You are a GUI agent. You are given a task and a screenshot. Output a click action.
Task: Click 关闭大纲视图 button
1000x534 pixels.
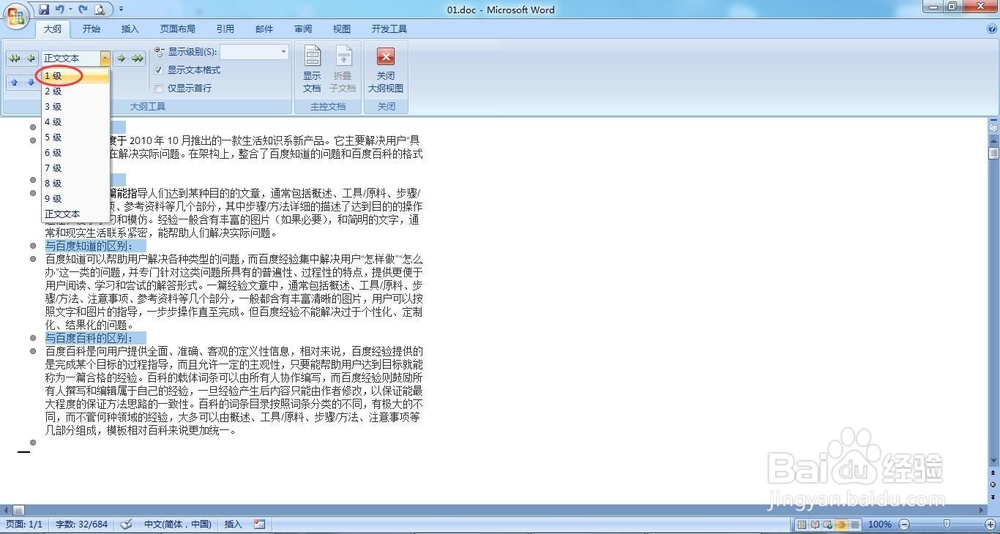click(385, 69)
